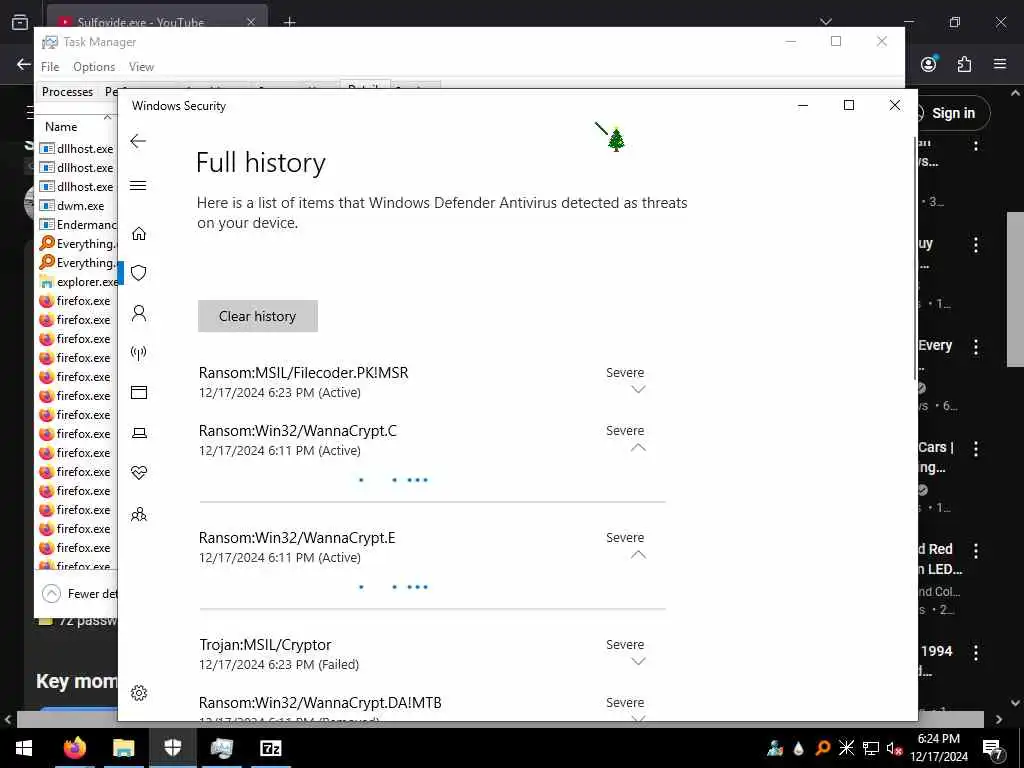Open Firefox application menu
1024x768 pixels.
pyautogui.click(x=1000, y=63)
